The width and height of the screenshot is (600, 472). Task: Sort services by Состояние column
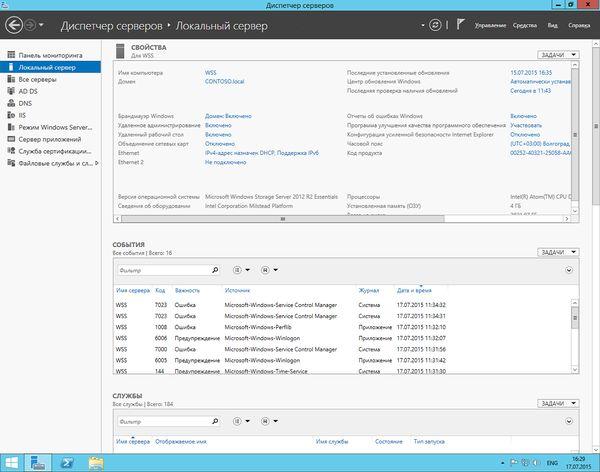click(389, 442)
